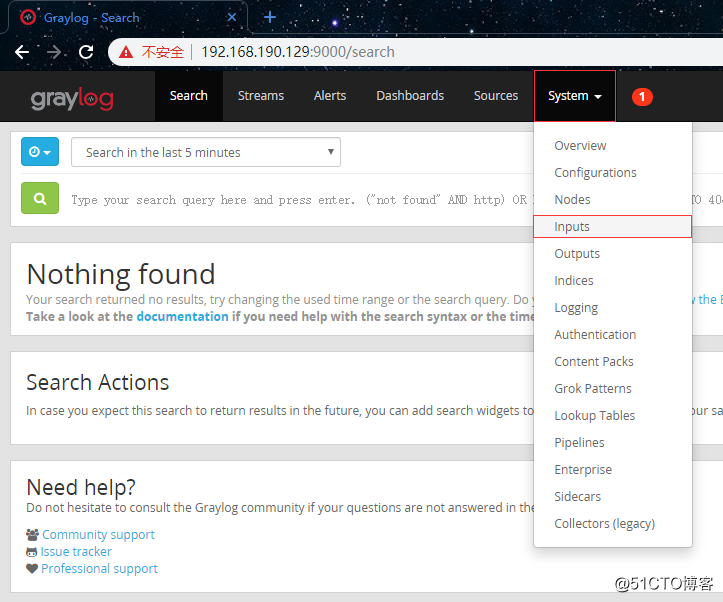Screen dimensions: 723x602
Task: Open the Professional support link
Action: pos(99,569)
